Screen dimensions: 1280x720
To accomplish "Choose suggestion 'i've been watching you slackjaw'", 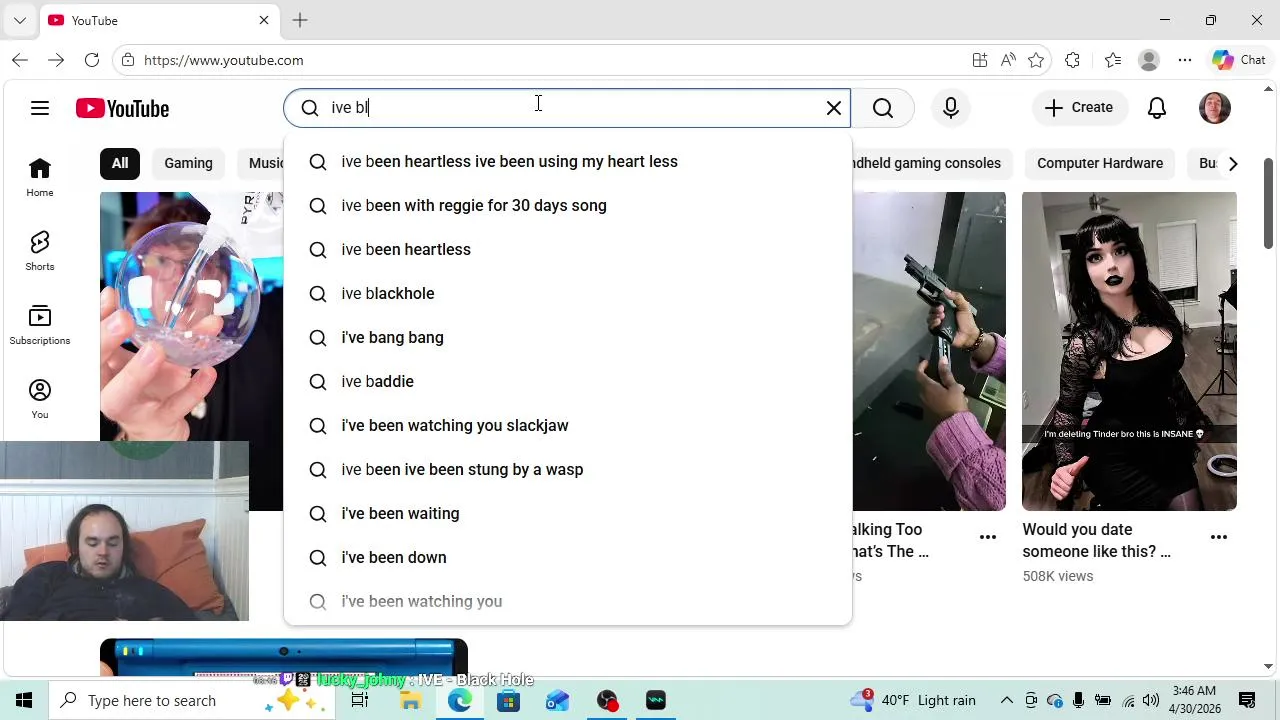I will pos(568,425).
